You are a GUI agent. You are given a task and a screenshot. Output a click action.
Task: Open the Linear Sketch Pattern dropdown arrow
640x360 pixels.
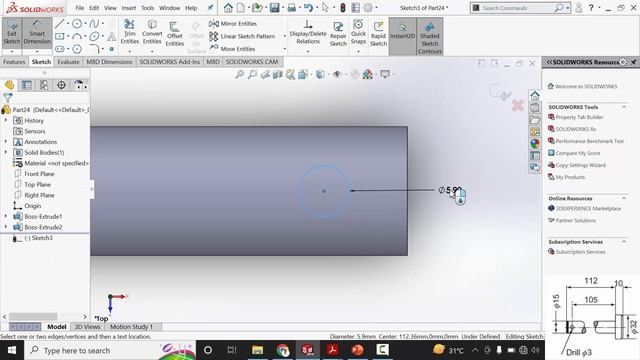[x=284, y=36]
